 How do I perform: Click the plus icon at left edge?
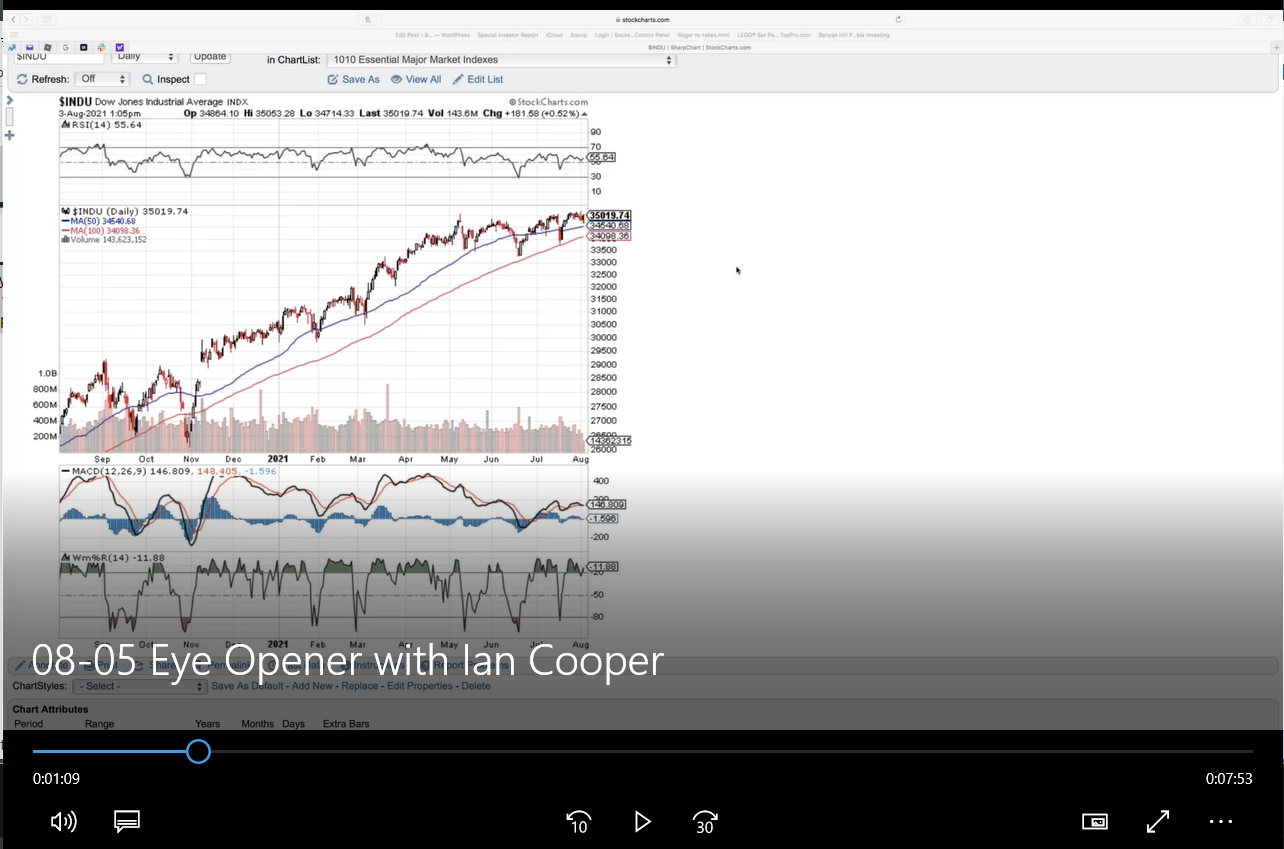[x=10, y=135]
